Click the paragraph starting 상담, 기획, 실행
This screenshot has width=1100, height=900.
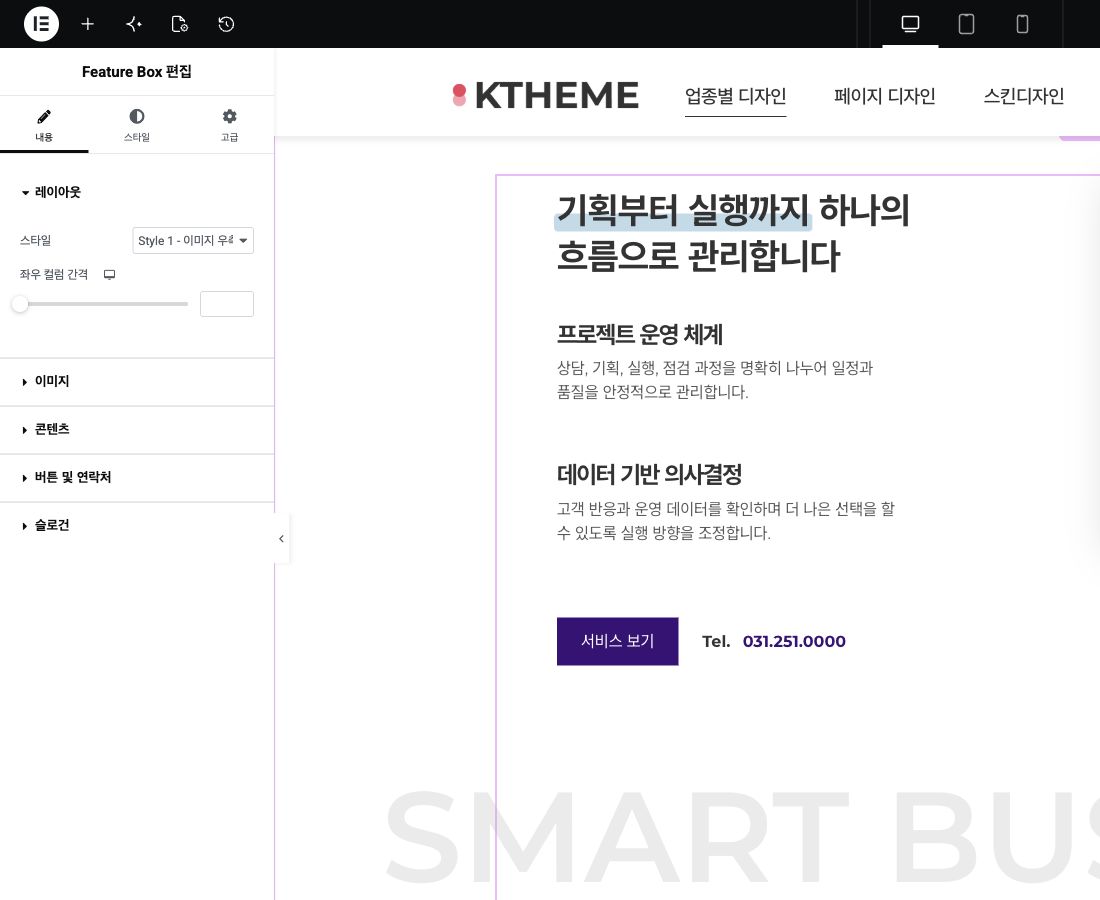pyautogui.click(x=714, y=380)
